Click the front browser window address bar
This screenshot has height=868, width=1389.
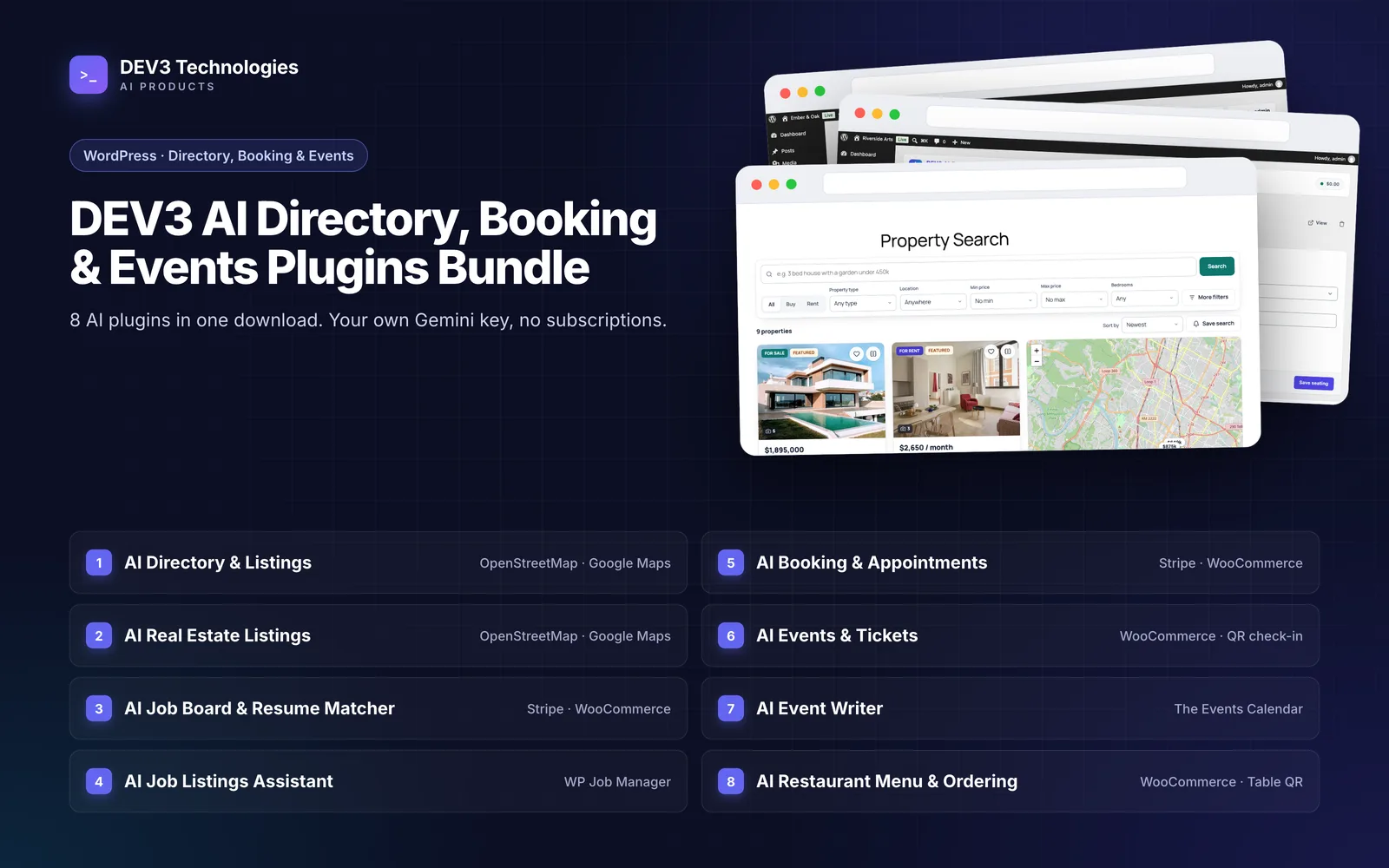tap(1004, 181)
